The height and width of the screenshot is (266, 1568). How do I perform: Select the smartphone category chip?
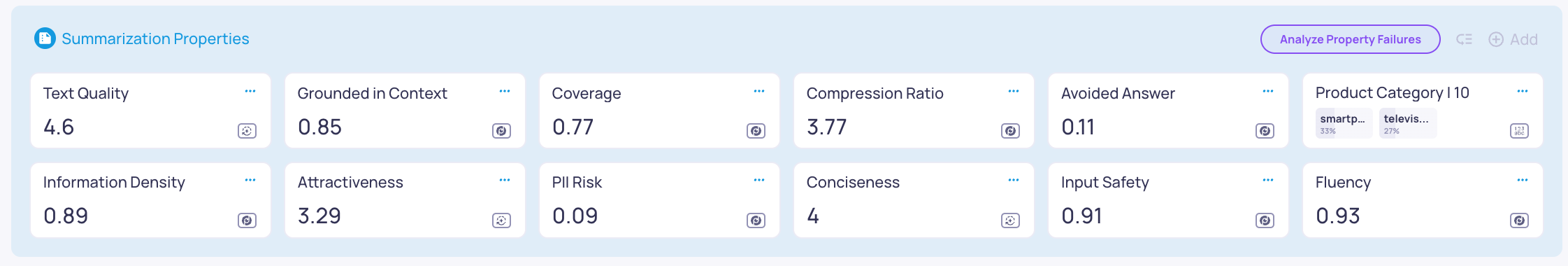click(x=1344, y=123)
